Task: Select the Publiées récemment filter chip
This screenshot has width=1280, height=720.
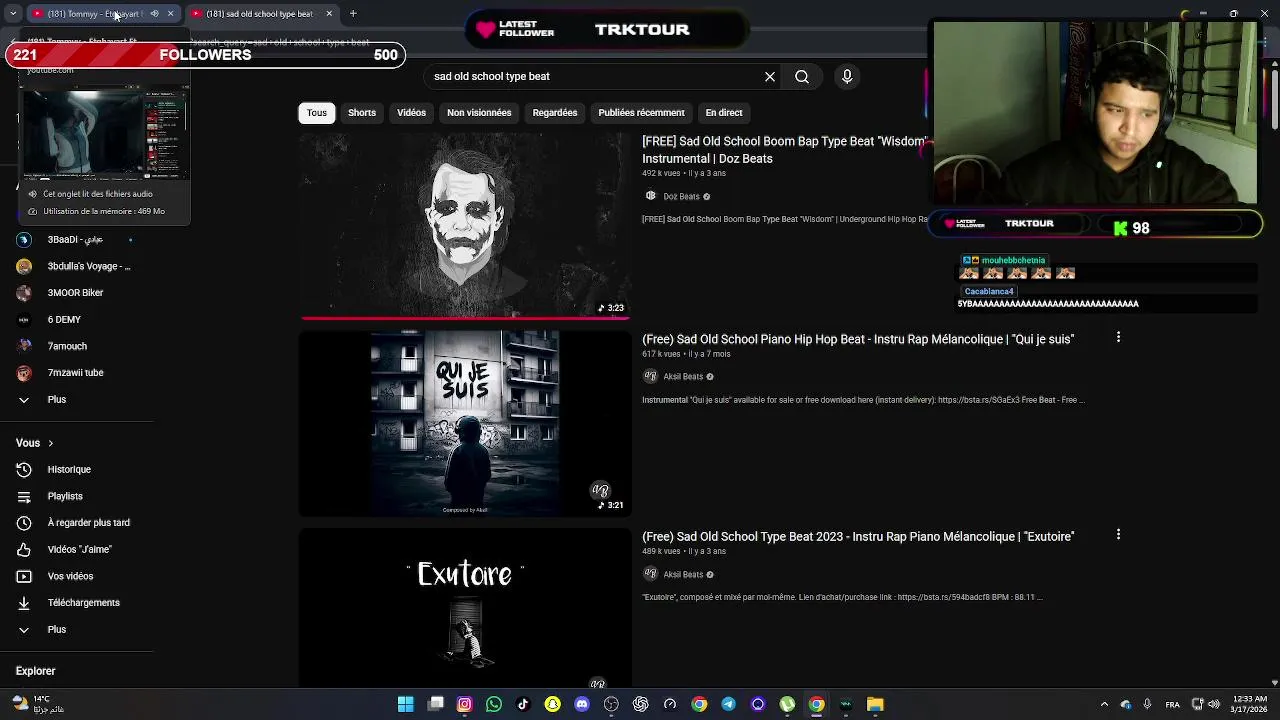Action: tap(641, 113)
